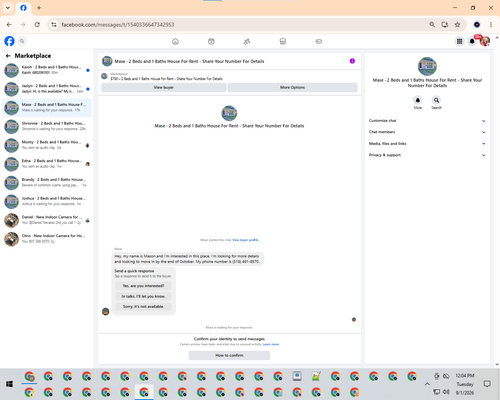This screenshot has height=400, width=500.
Task: Open Brandy's conversation in the chat list
Action: tap(47, 182)
